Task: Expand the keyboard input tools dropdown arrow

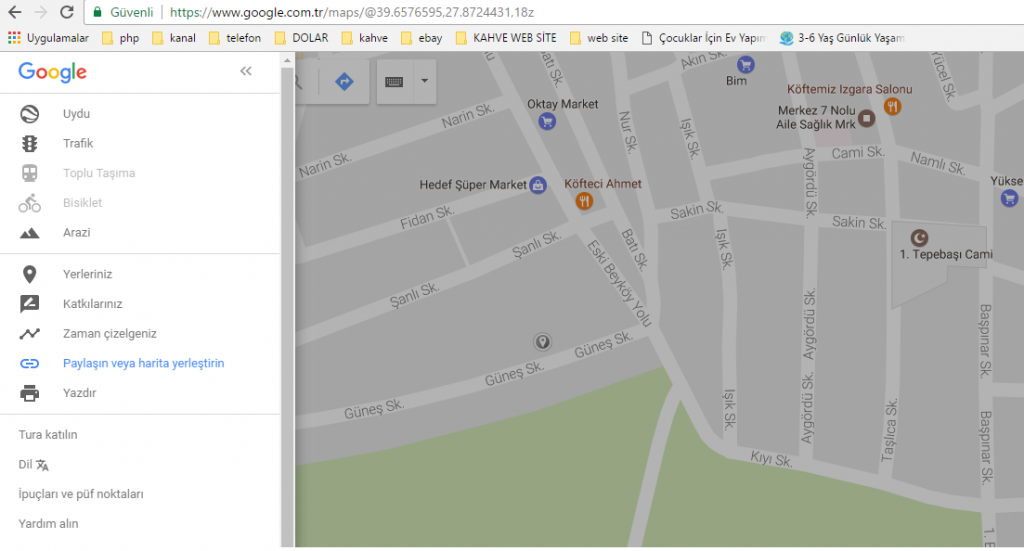Action: point(424,81)
